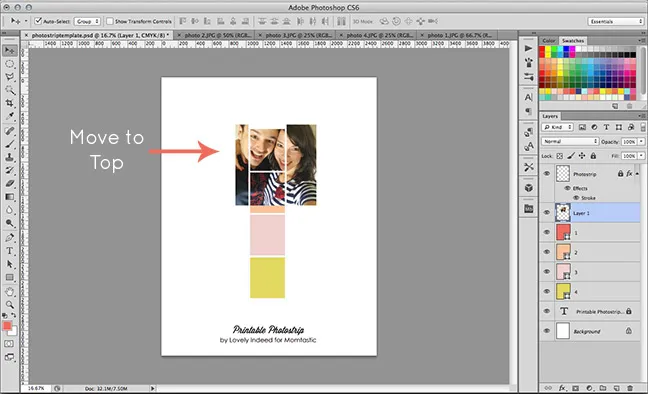Select the Blur tool
Image resolution: width=648 pixels, height=394 pixels.
click(9, 210)
